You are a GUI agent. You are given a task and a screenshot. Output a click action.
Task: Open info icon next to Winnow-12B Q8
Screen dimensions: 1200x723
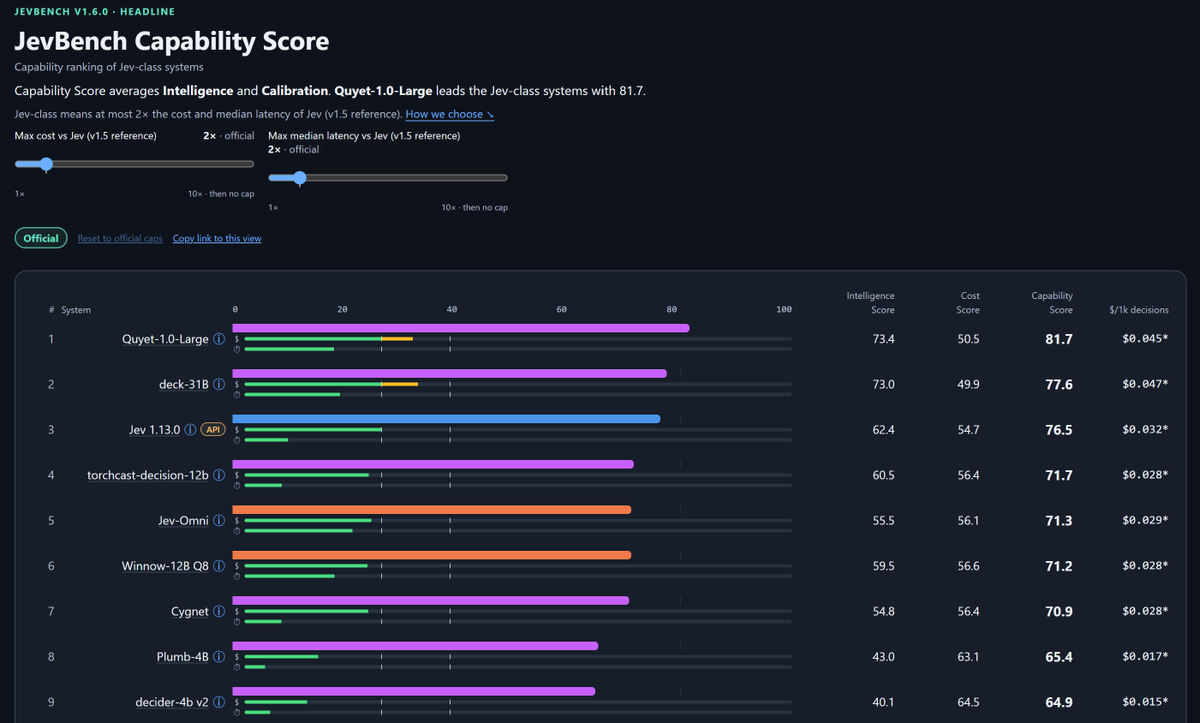tap(218, 566)
